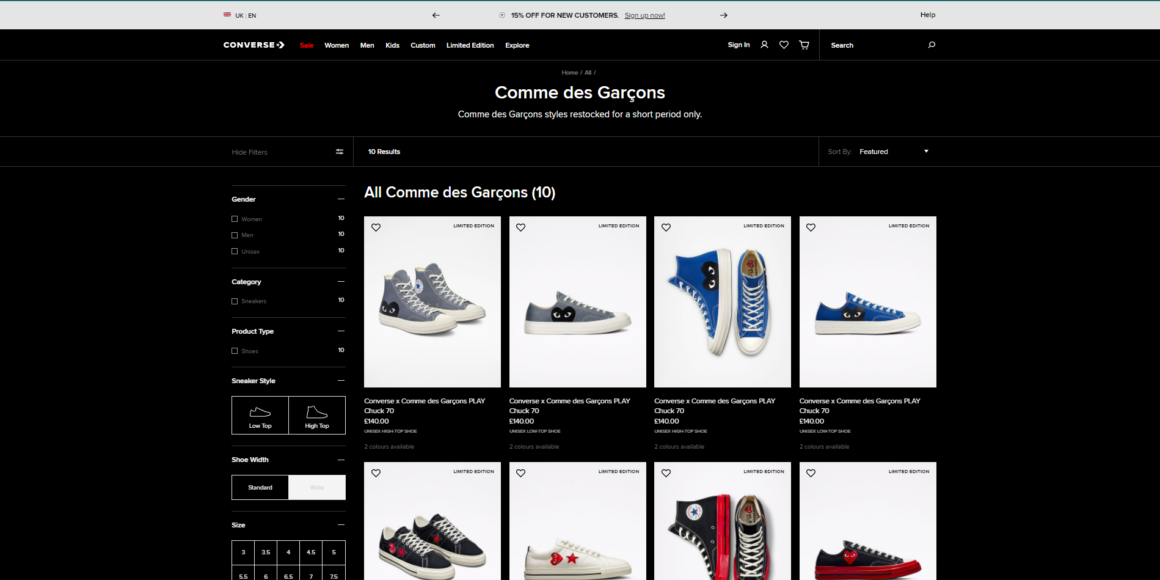Collapse the Sneaker Style filter section
1160x580 pixels.
pyautogui.click(x=340, y=381)
